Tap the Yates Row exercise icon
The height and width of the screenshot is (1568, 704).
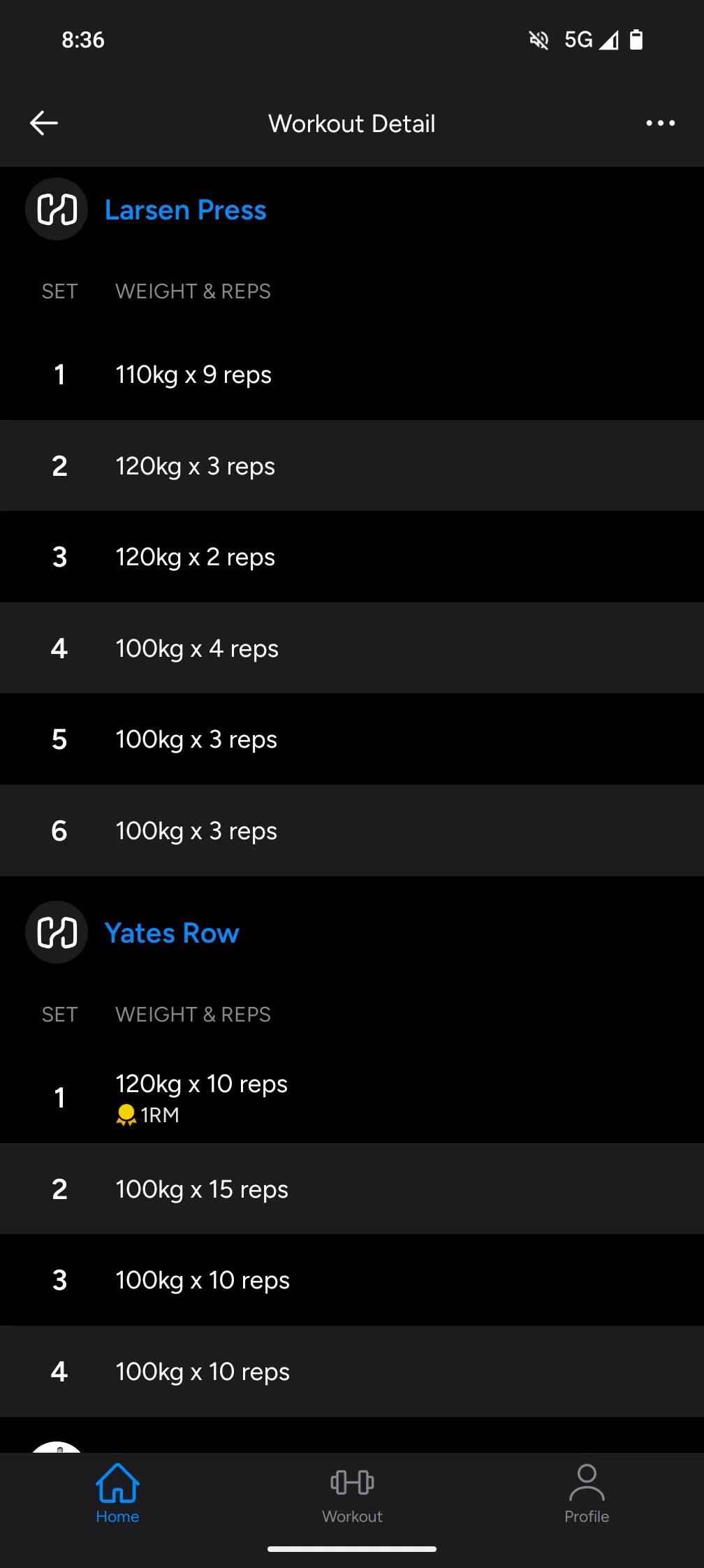(57, 932)
